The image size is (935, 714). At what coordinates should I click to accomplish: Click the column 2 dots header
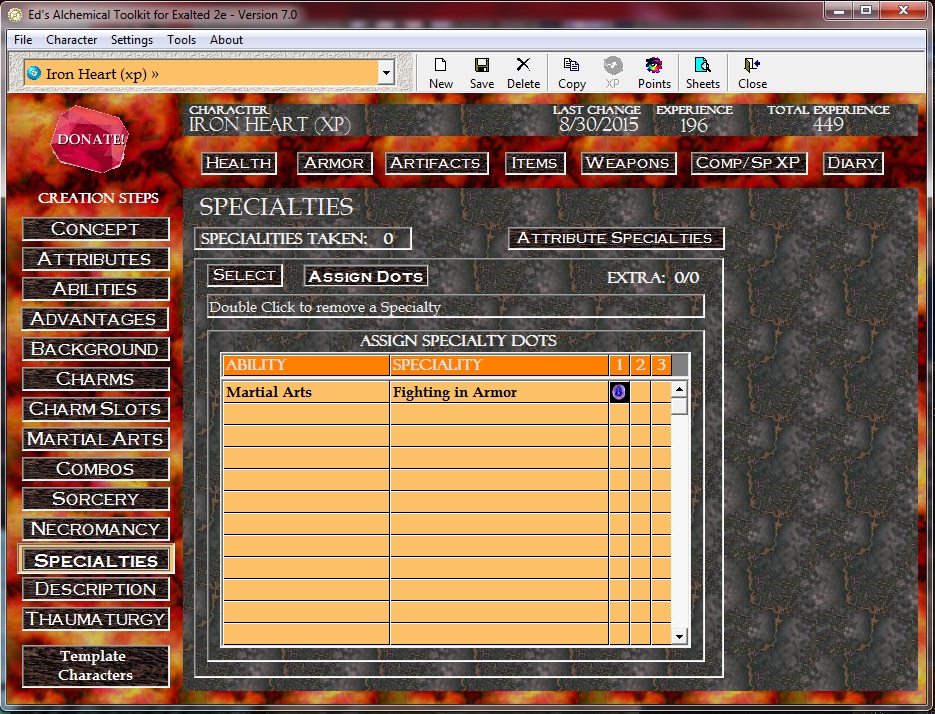pyautogui.click(x=640, y=365)
